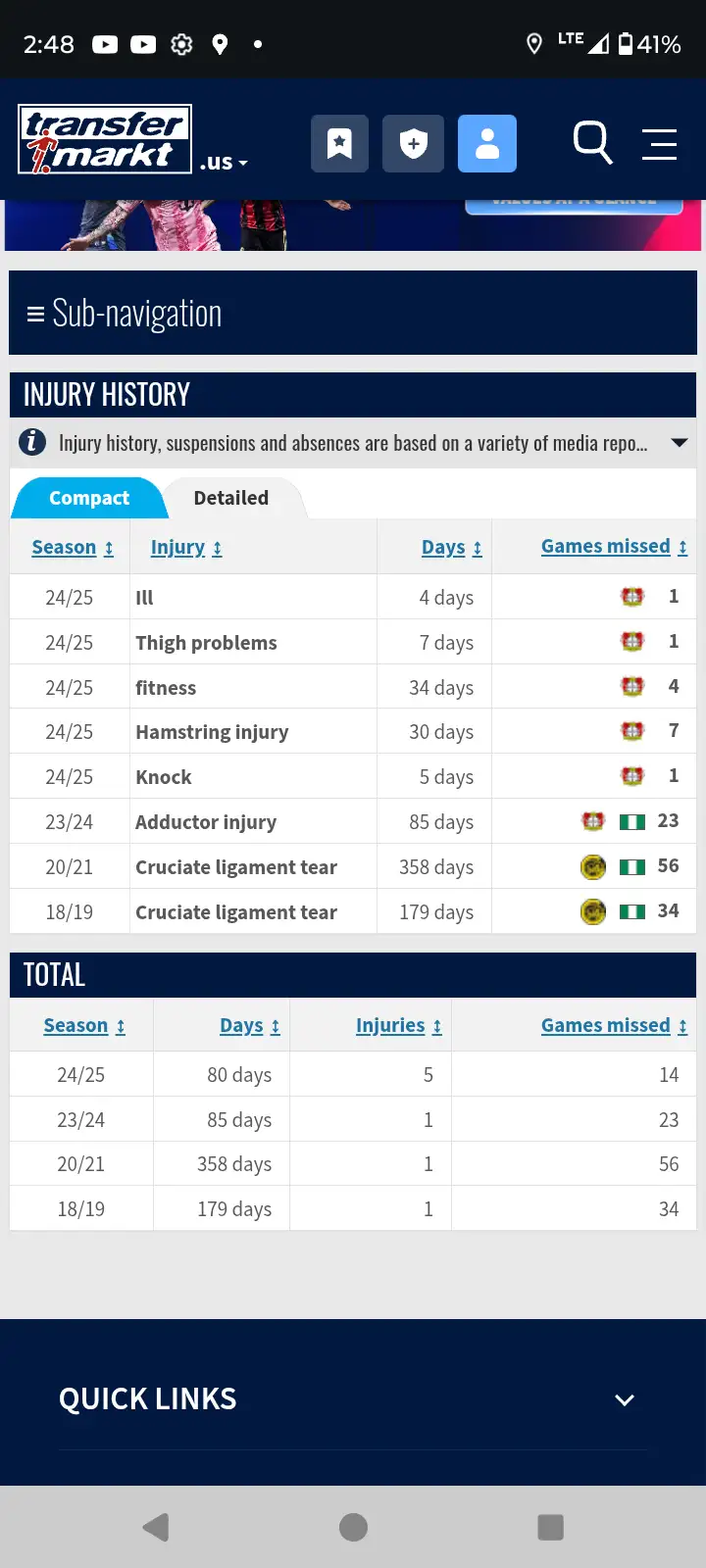Expand the Quick Links section
The height and width of the screenshot is (1568, 706).
[x=625, y=1399]
